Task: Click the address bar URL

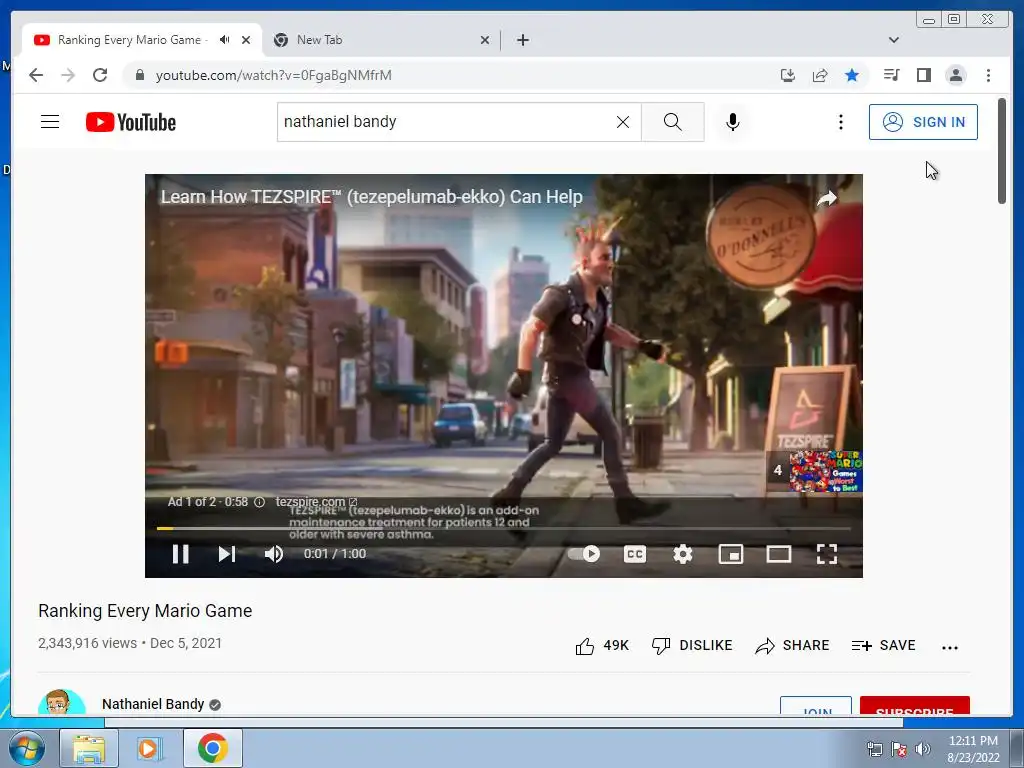Action: 274,75
